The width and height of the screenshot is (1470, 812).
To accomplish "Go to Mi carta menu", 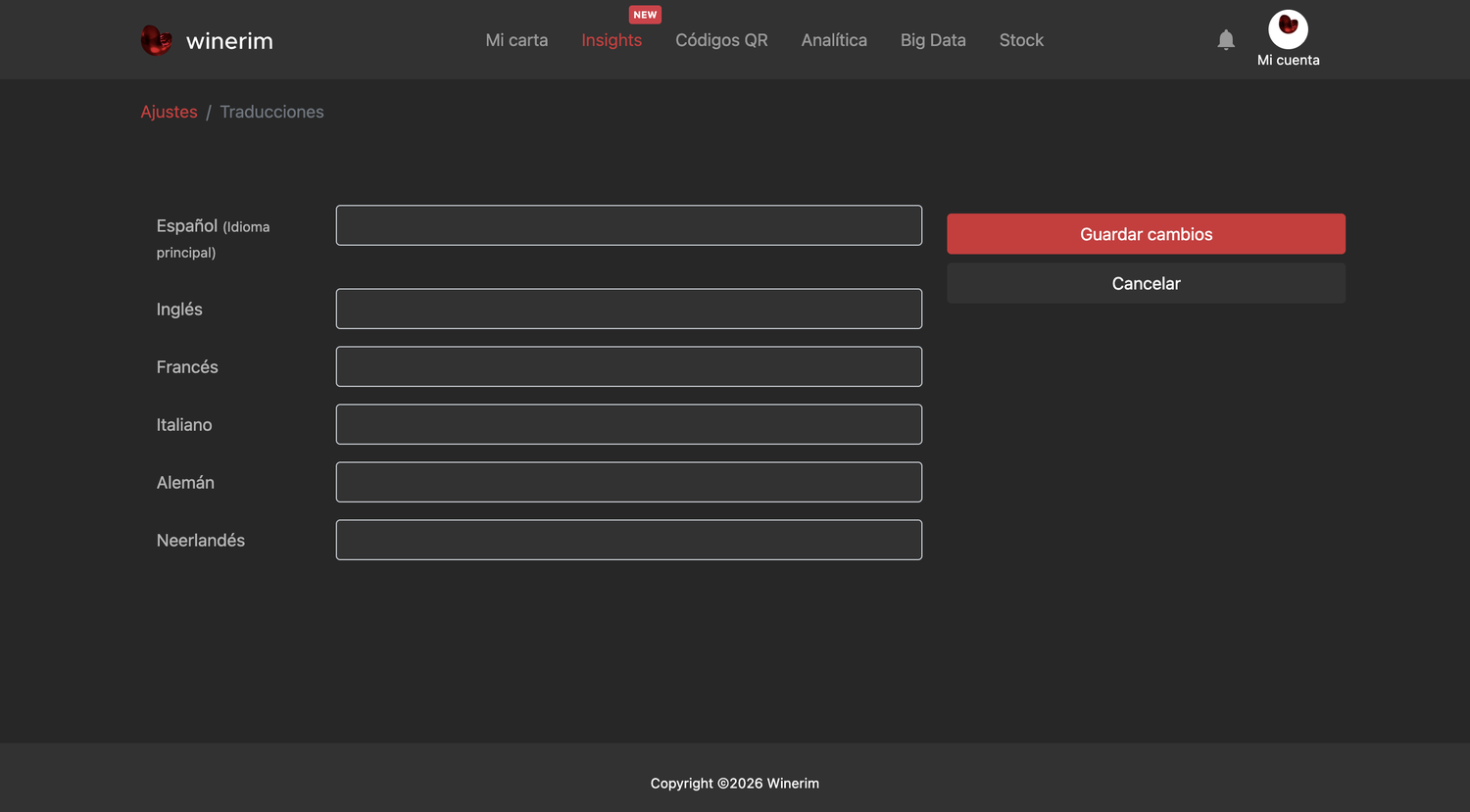I will click(x=516, y=40).
